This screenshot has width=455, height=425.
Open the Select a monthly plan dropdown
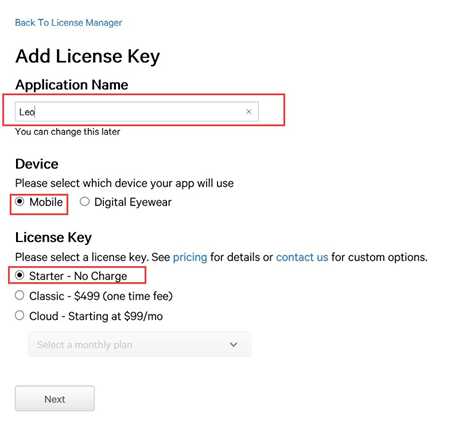point(140,344)
